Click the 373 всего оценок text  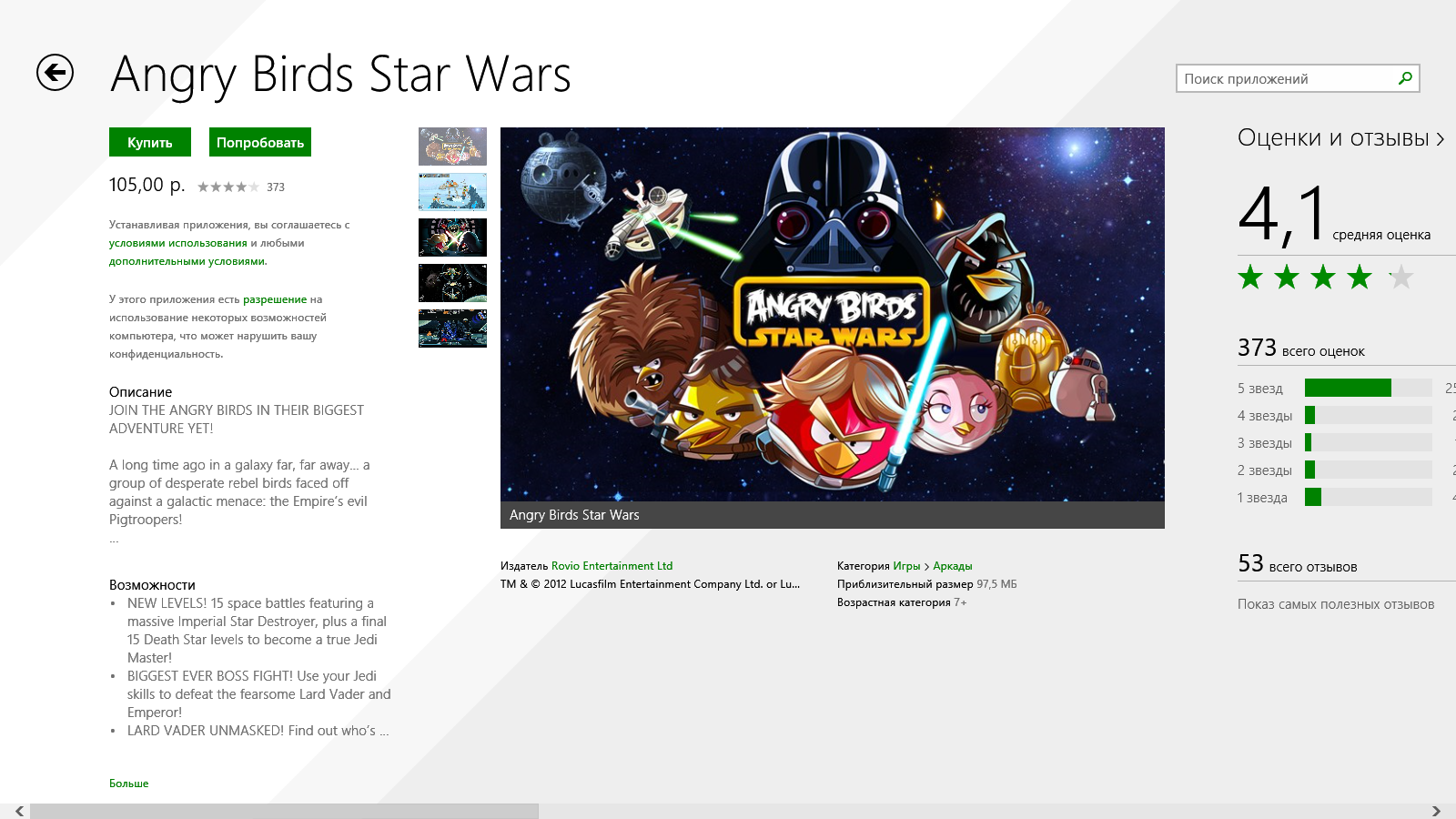pyautogui.click(x=1301, y=349)
